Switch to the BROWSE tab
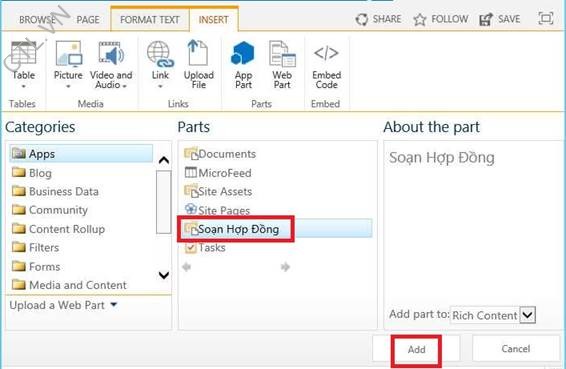 pyautogui.click(x=37, y=19)
